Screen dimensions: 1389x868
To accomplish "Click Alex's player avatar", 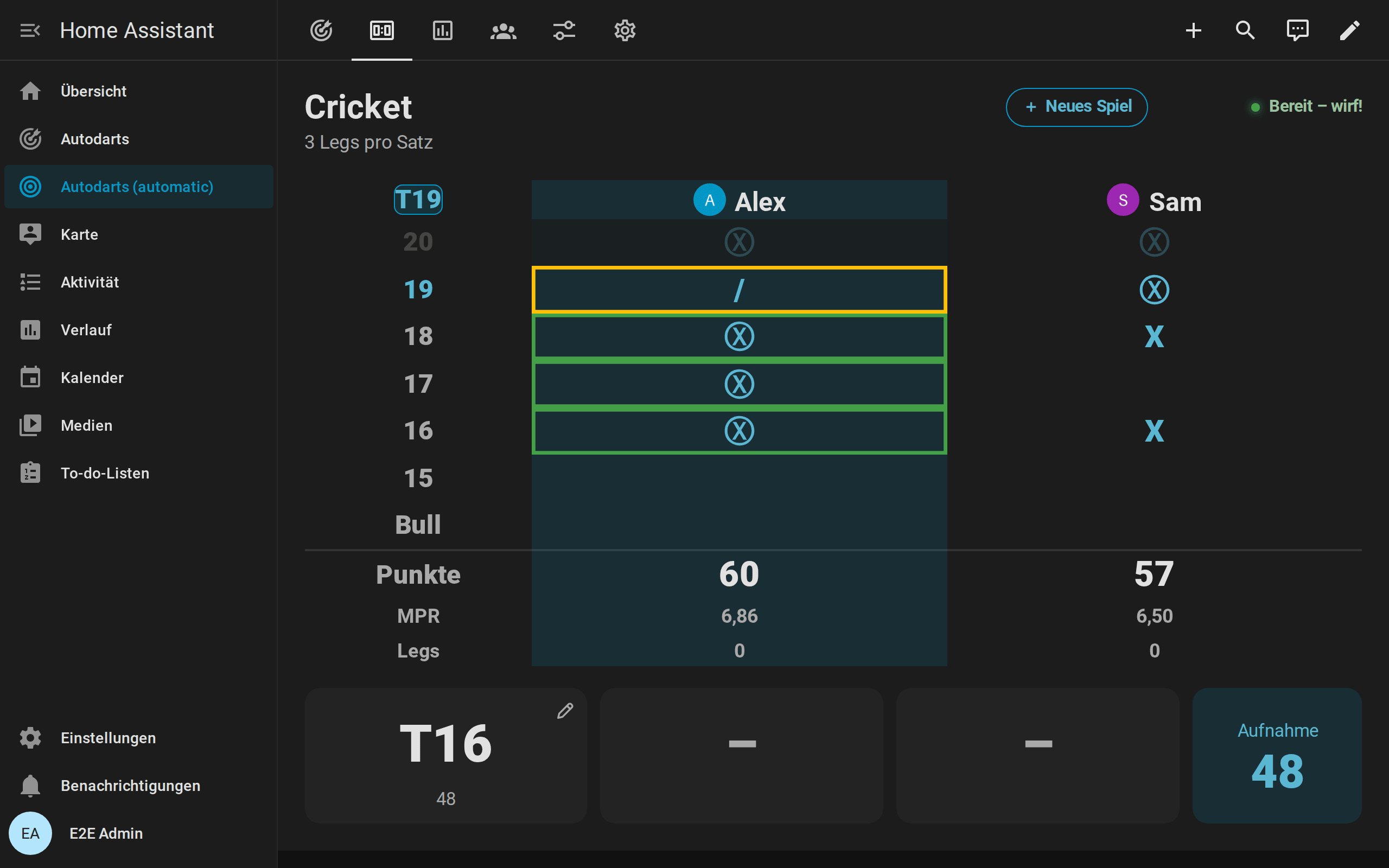I will (x=710, y=200).
